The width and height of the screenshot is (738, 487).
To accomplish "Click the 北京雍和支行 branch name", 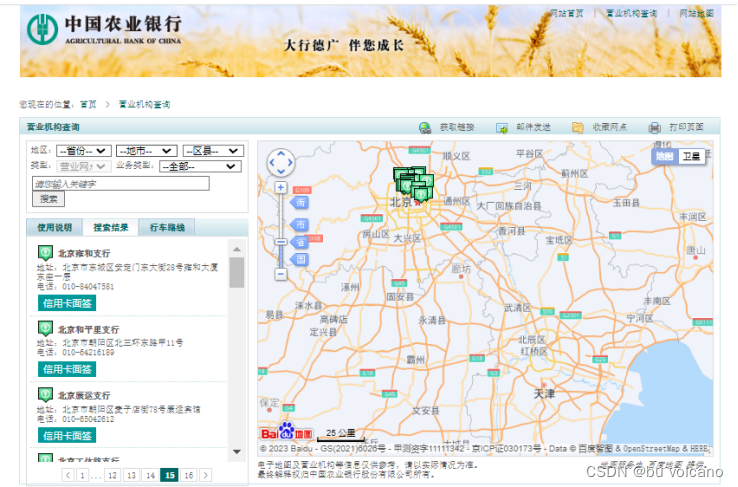I will click(84, 254).
